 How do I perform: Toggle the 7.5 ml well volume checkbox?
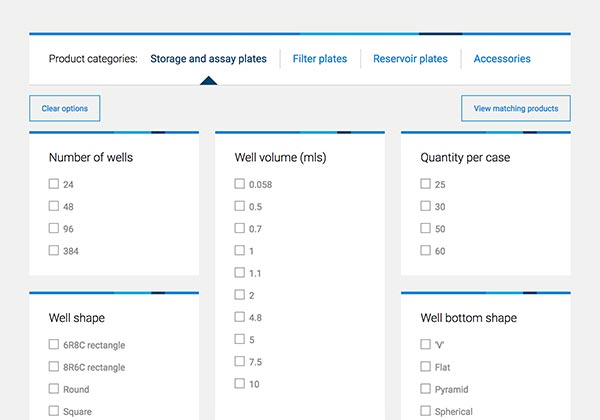(240, 361)
